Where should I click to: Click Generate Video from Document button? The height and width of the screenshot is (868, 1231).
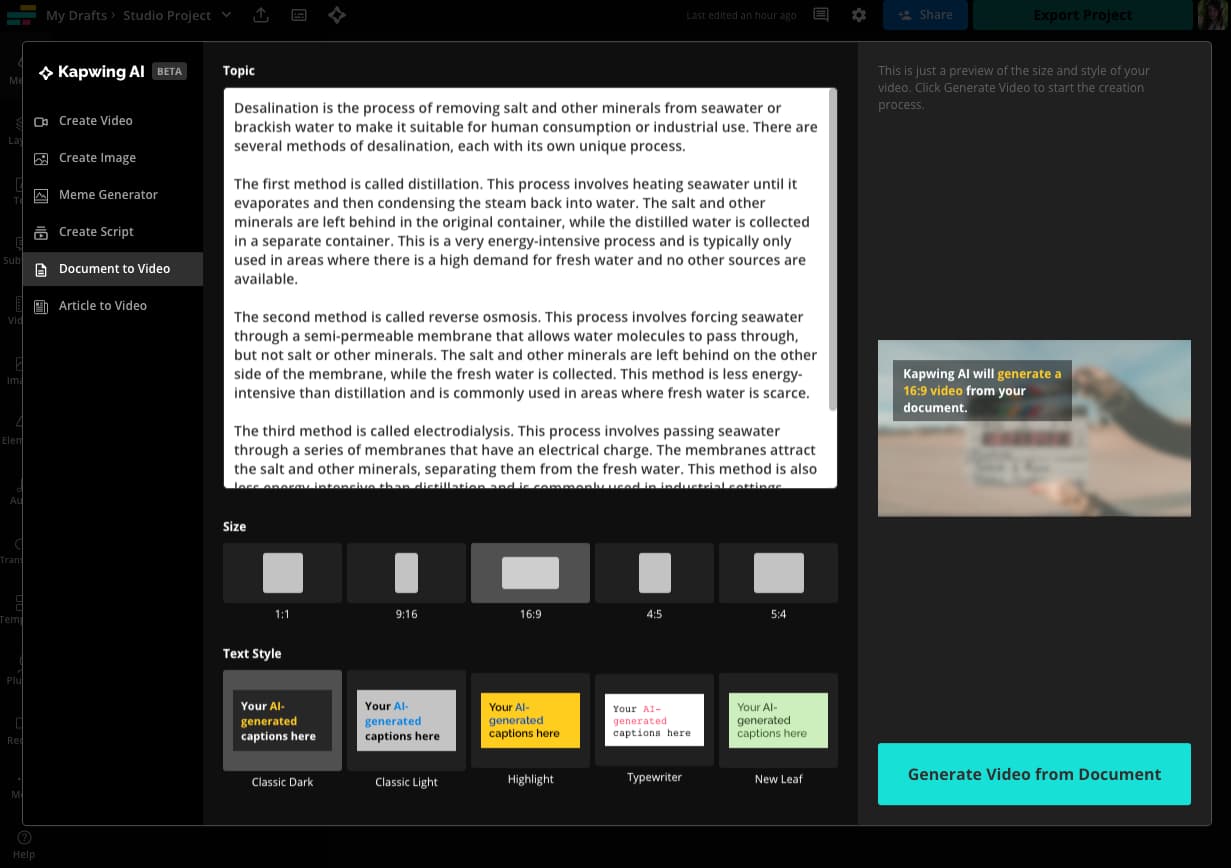click(x=1034, y=774)
